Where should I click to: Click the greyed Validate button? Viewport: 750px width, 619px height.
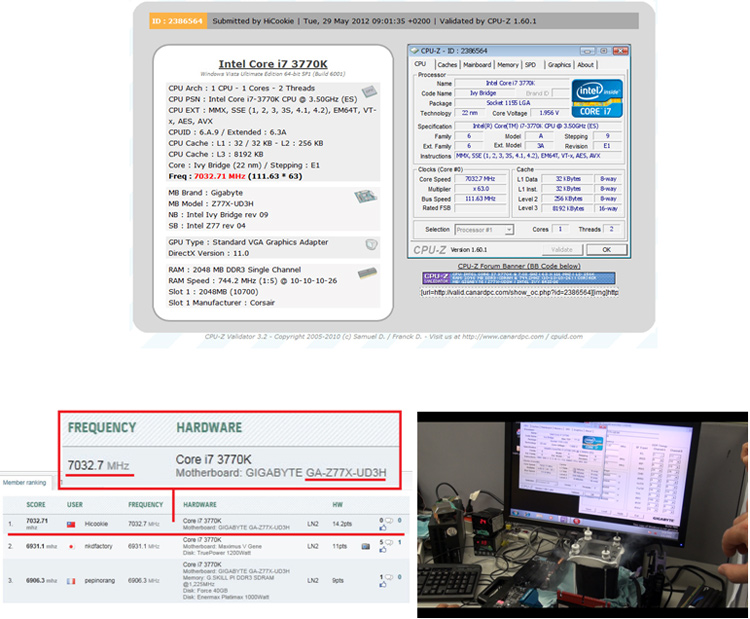562,250
